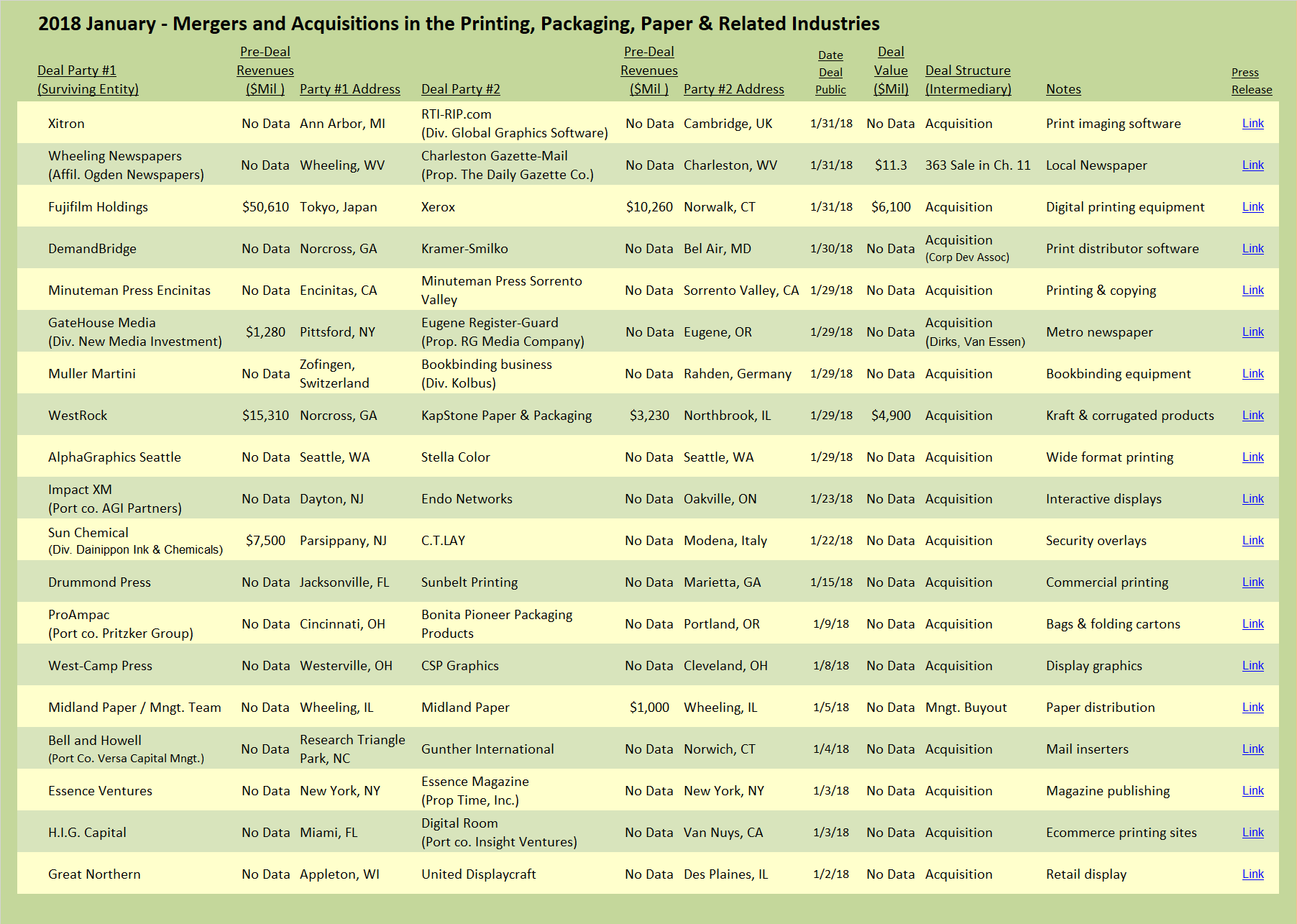Open the WestRock press release link

tap(1252, 416)
